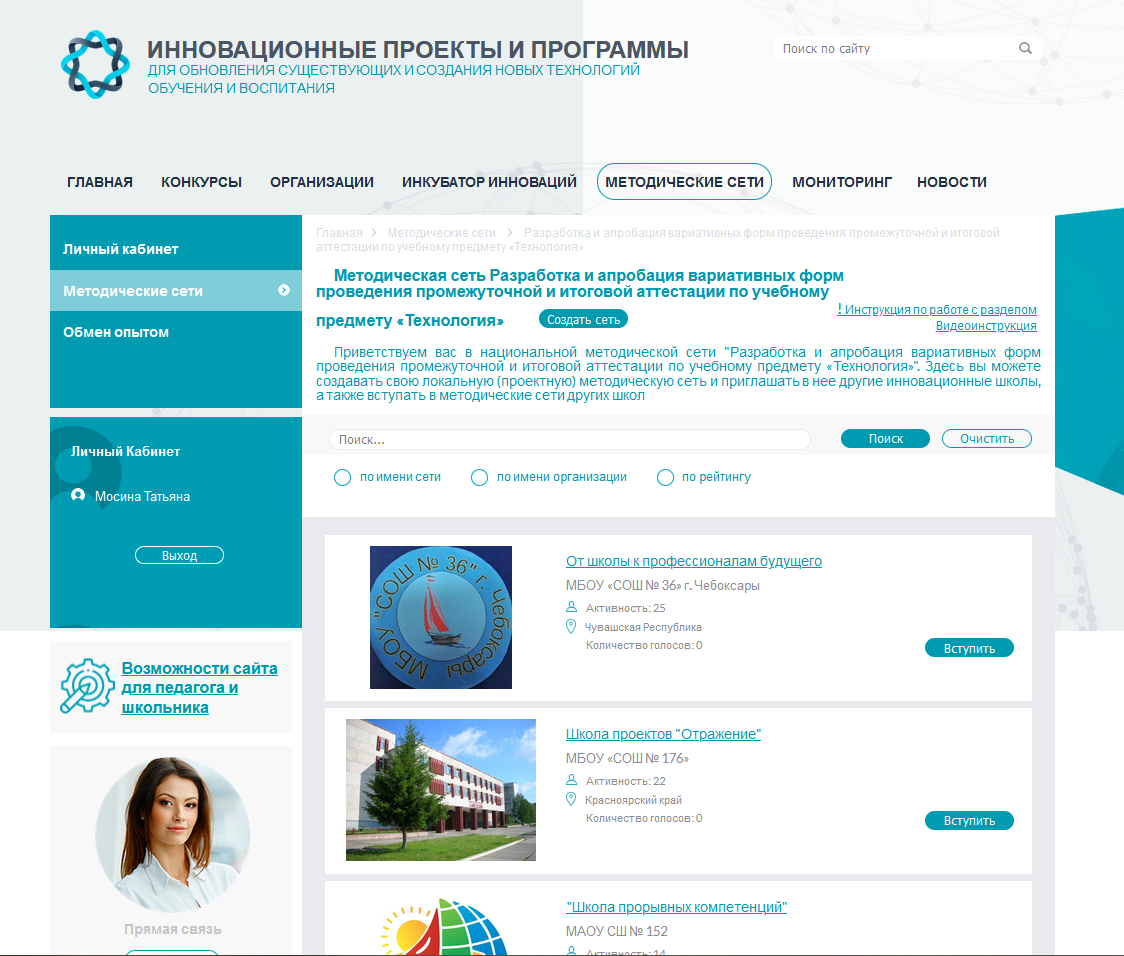Select the 'по рейтингу' radio option
Screen dimensions: 1124x956
(x=665, y=477)
